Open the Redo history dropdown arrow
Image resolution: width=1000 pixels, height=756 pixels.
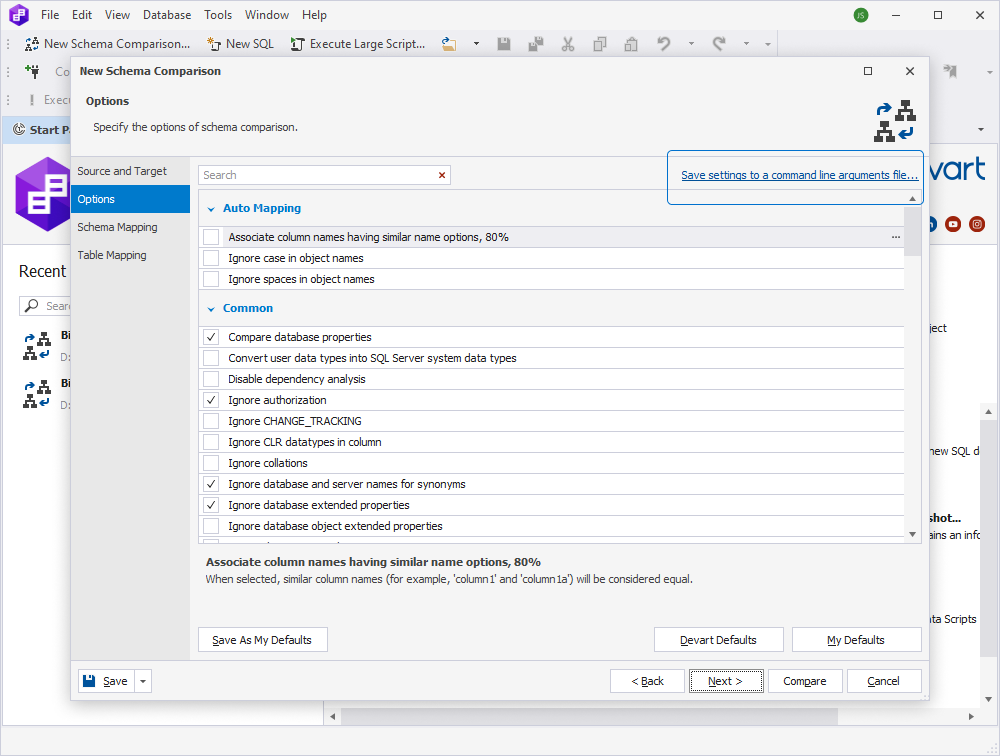(x=746, y=44)
